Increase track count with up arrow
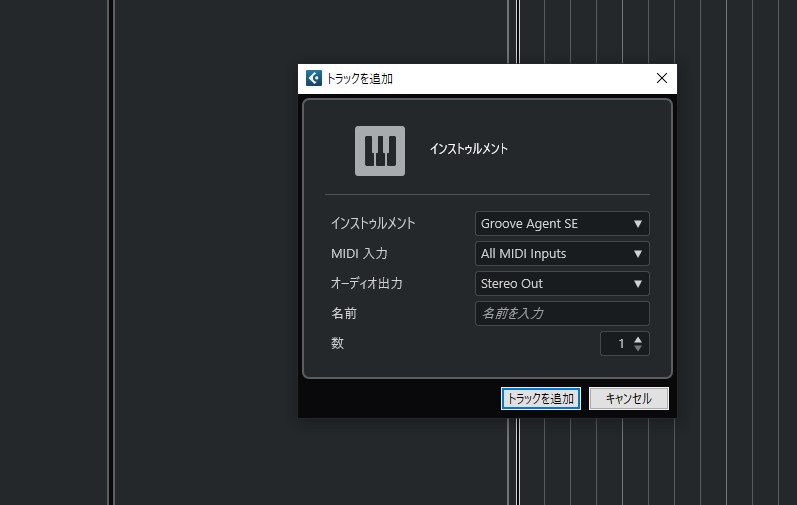797x505 pixels. 638,339
